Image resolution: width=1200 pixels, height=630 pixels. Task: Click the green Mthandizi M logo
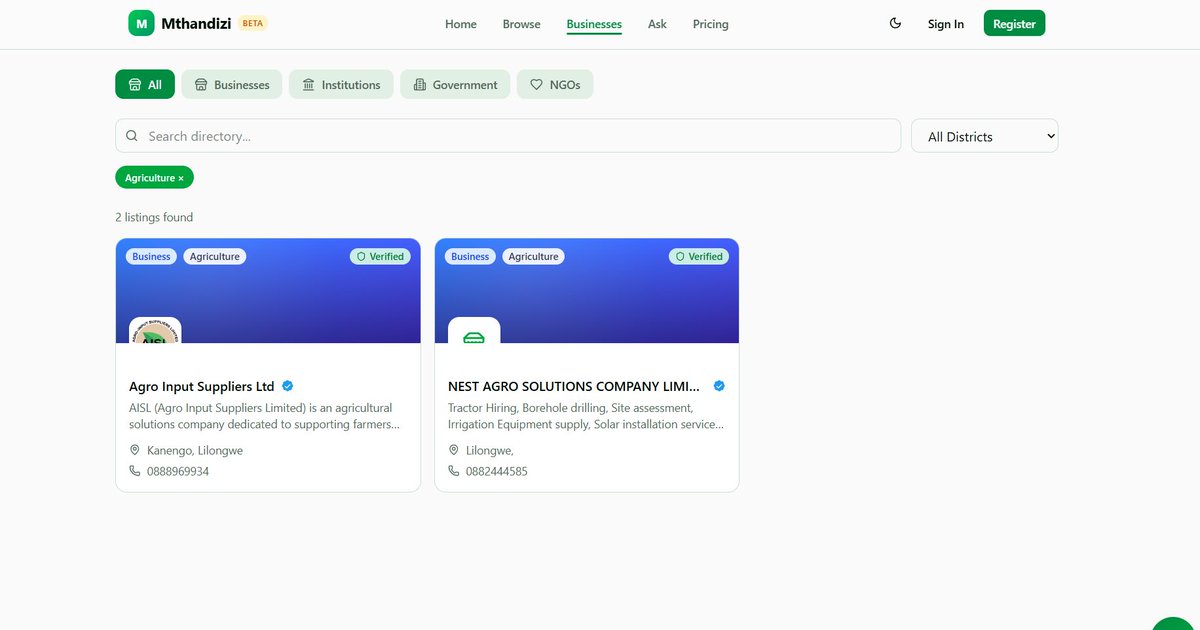141,23
